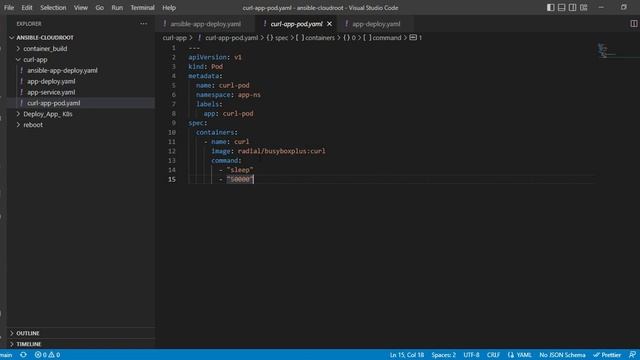Click Ln 15, Col 18 cursor position

pyautogui.click(x=407, y=355)
